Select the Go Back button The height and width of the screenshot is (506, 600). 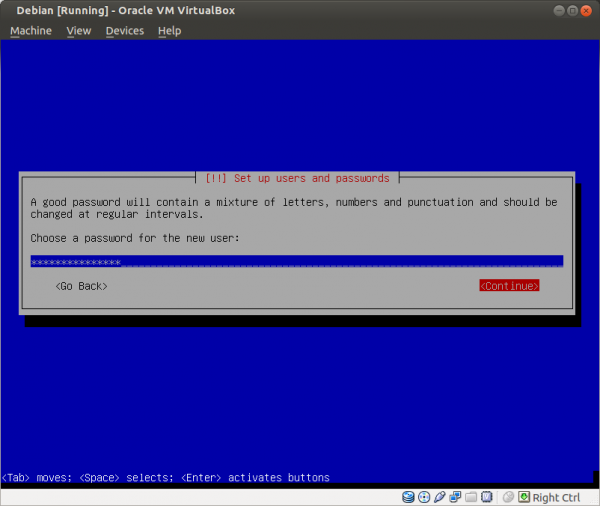81,286
